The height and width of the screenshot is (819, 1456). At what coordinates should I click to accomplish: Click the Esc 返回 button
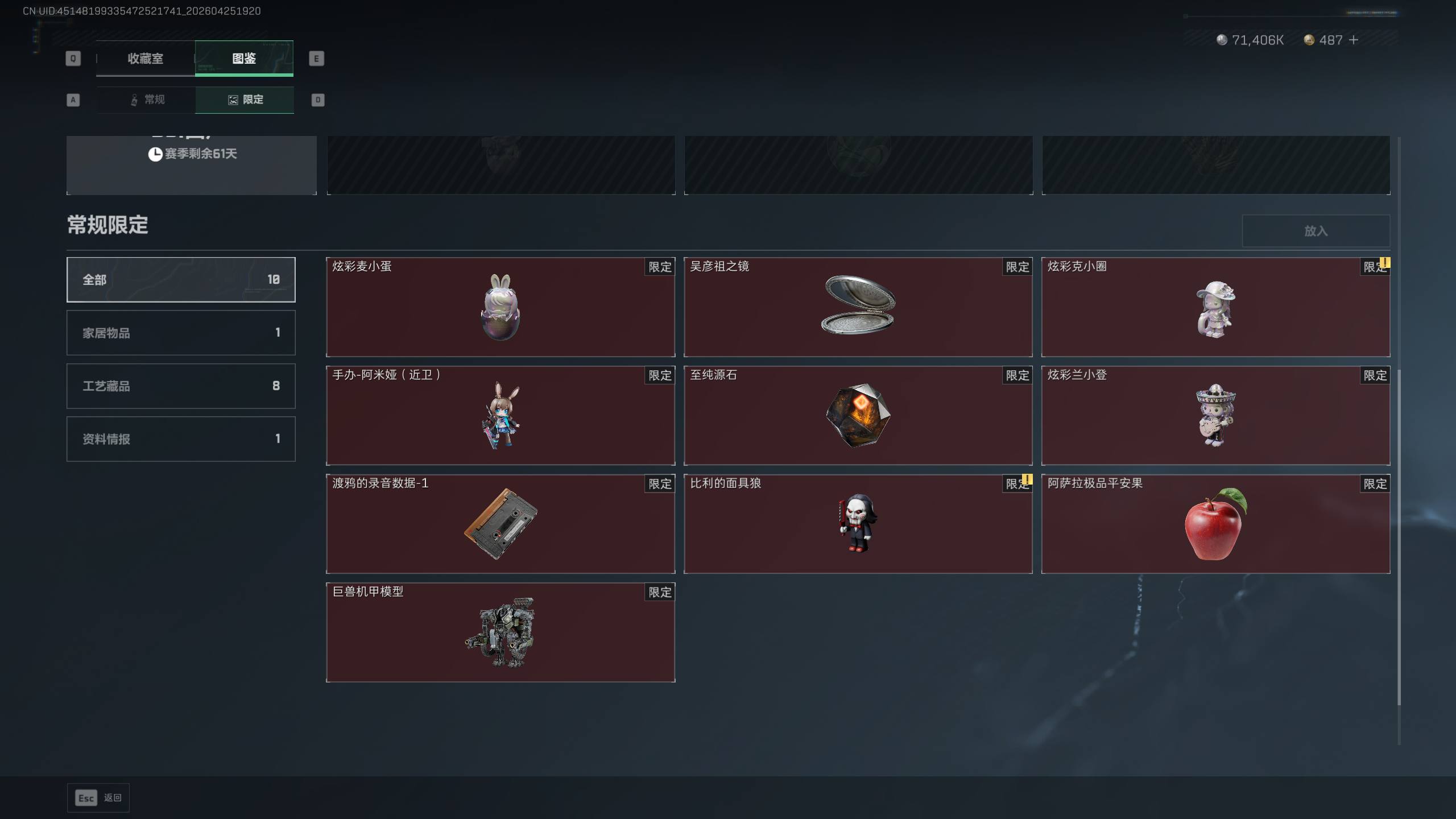point(98,798)
